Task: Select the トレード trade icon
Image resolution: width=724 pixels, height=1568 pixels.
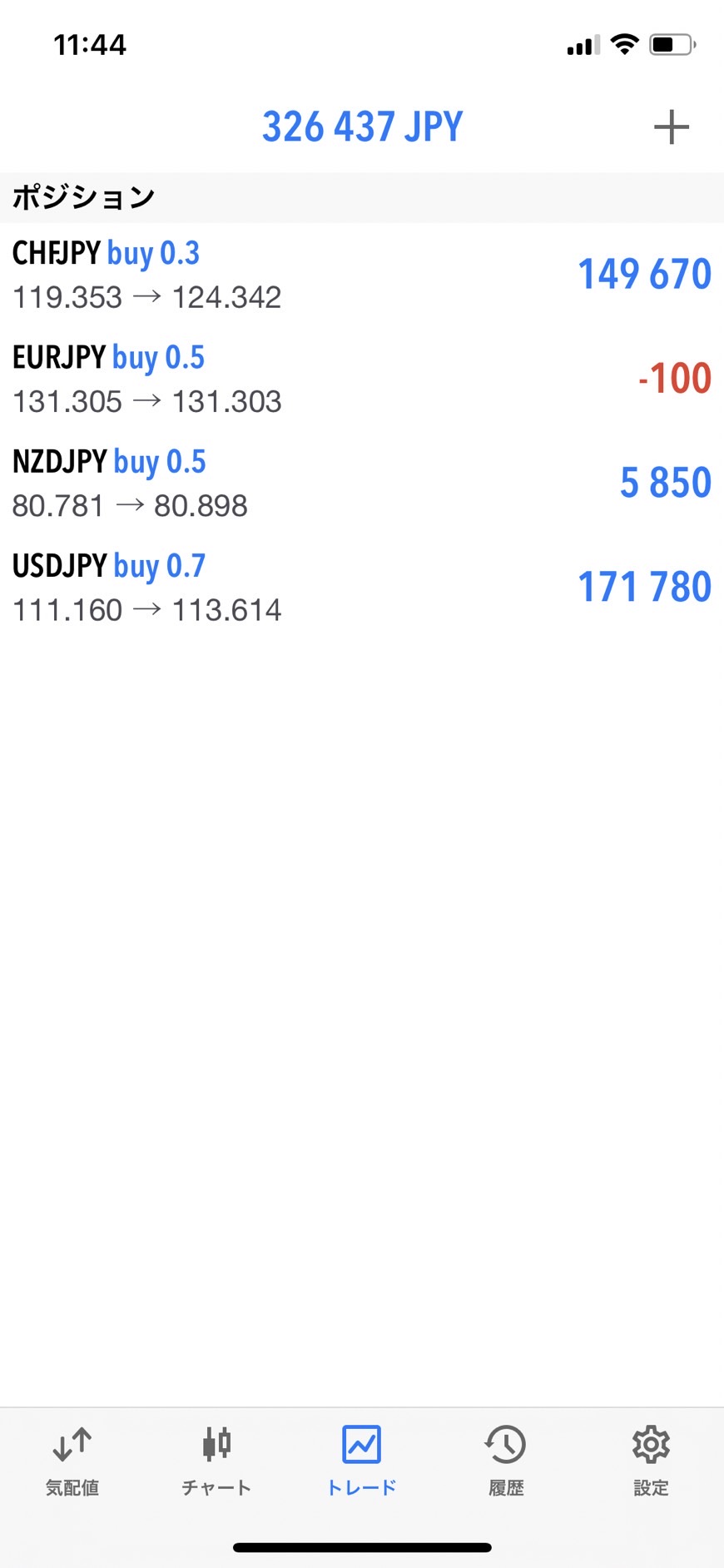Action: [x=361, y=1444]
